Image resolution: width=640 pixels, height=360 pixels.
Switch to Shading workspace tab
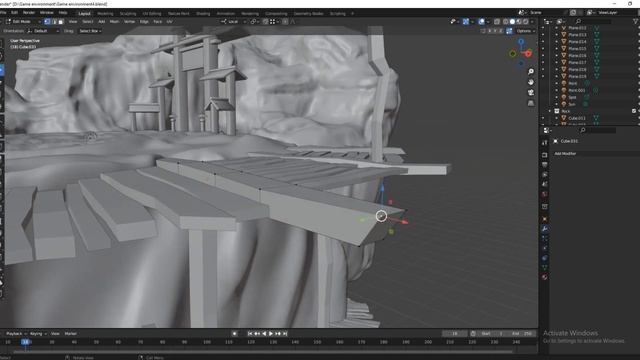point(203,13)
